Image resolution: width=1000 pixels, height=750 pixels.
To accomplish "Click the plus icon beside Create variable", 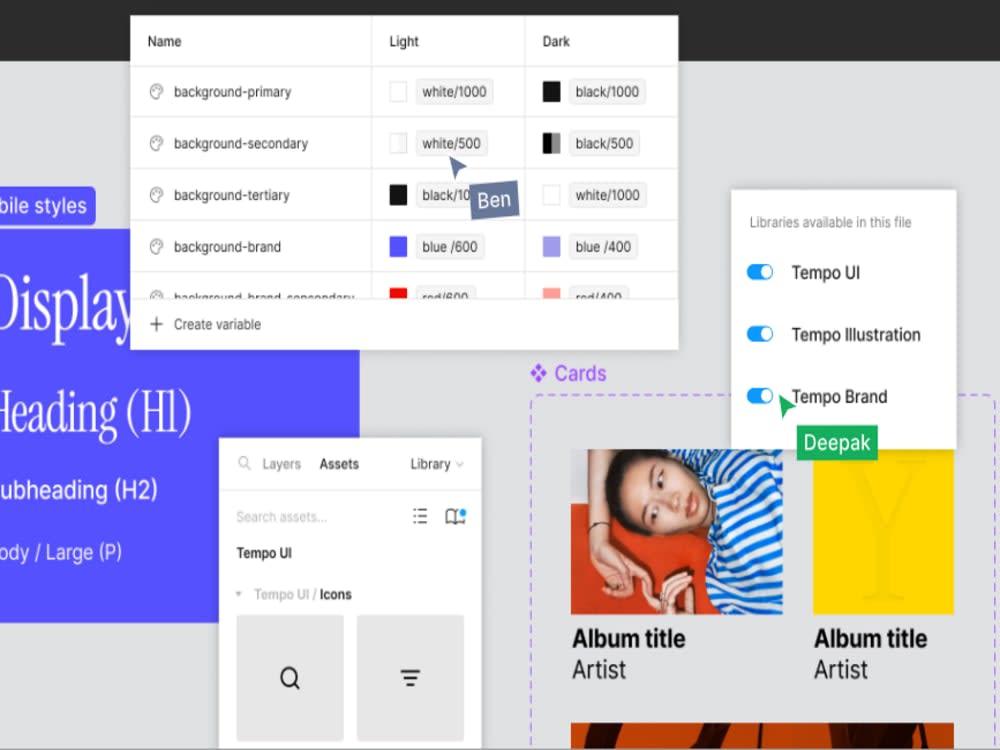I will 156,324.
